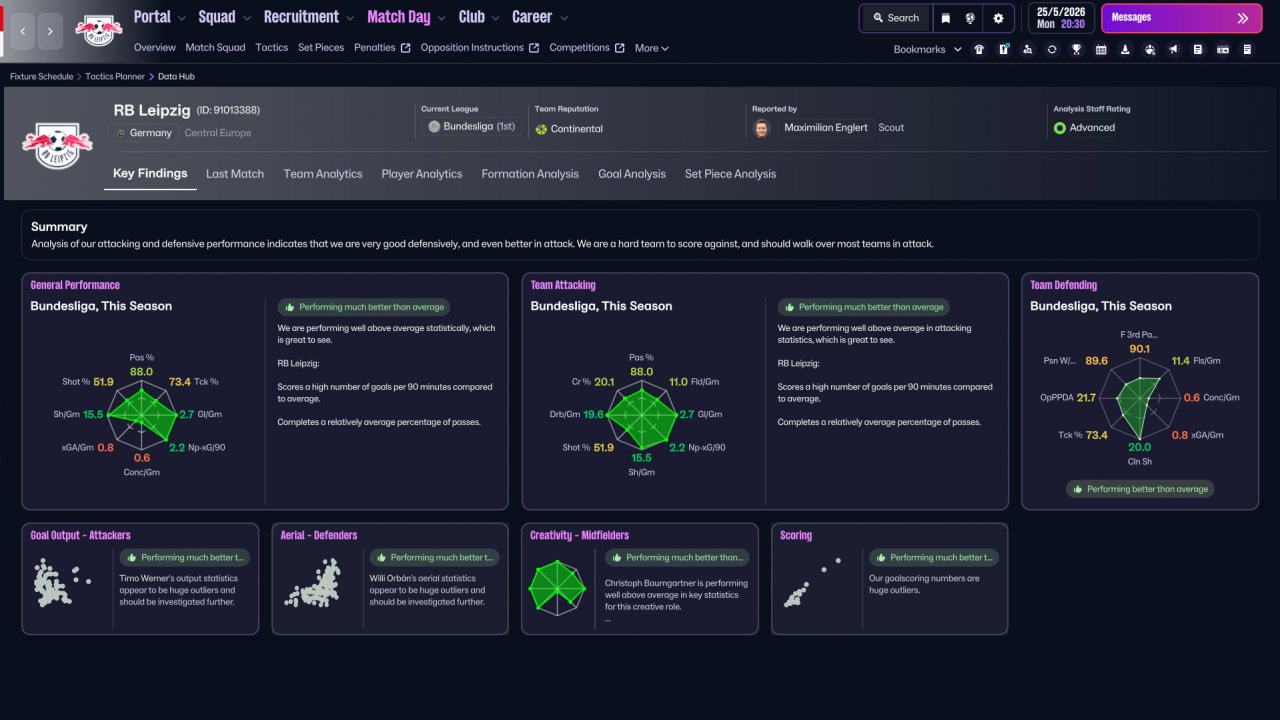Image resolution: width=1280 pixels, height=720 pixels.
Task: Open the Creativity - Midfielders radar chart
Action: click(x=557, y=586)
